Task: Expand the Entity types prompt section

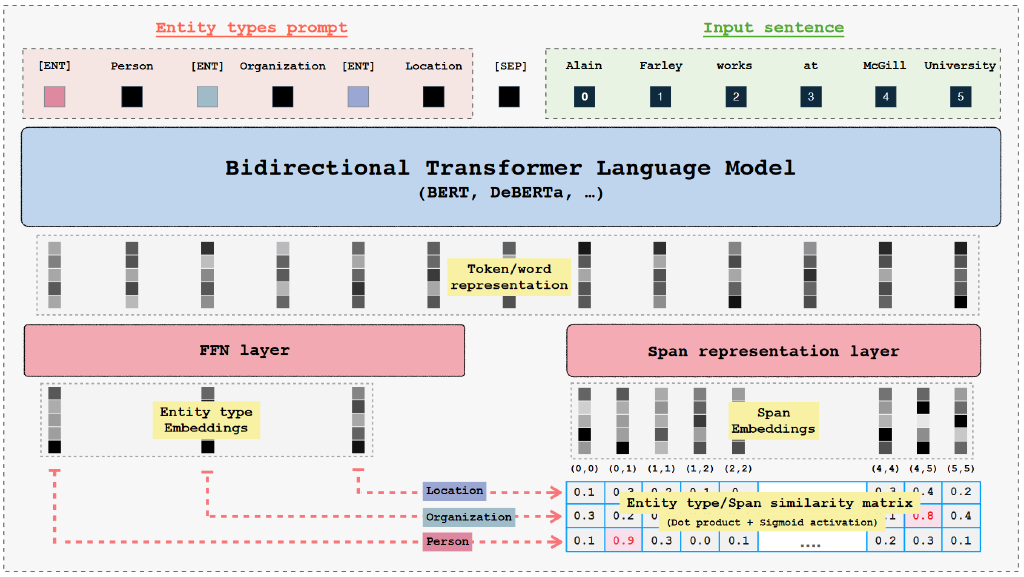Action: tap(250, 28)
